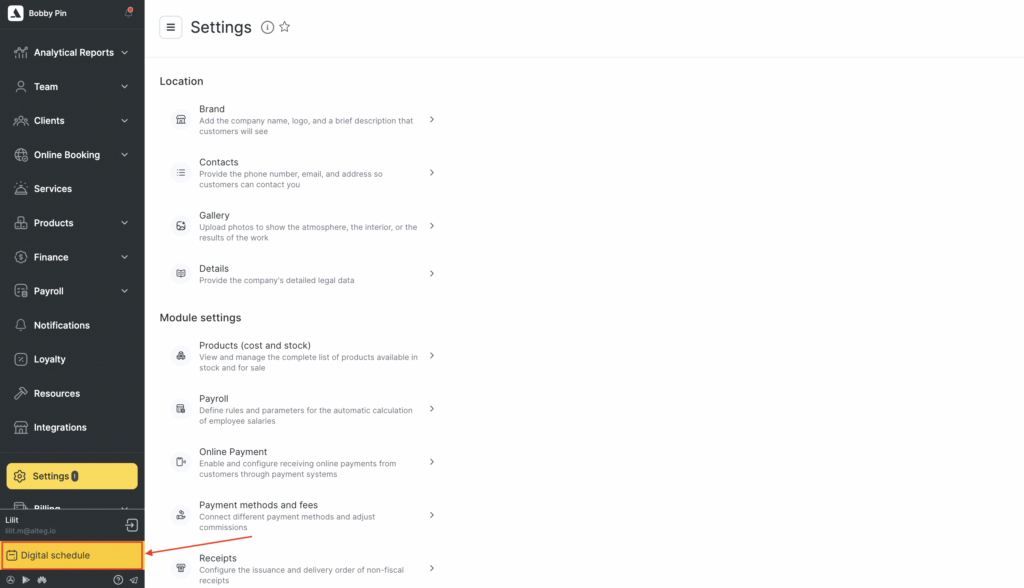The width and height of the screenshot is (1024, 588).
Task: Mark Settings as favorite with star
Action: [x=285, y=27]
